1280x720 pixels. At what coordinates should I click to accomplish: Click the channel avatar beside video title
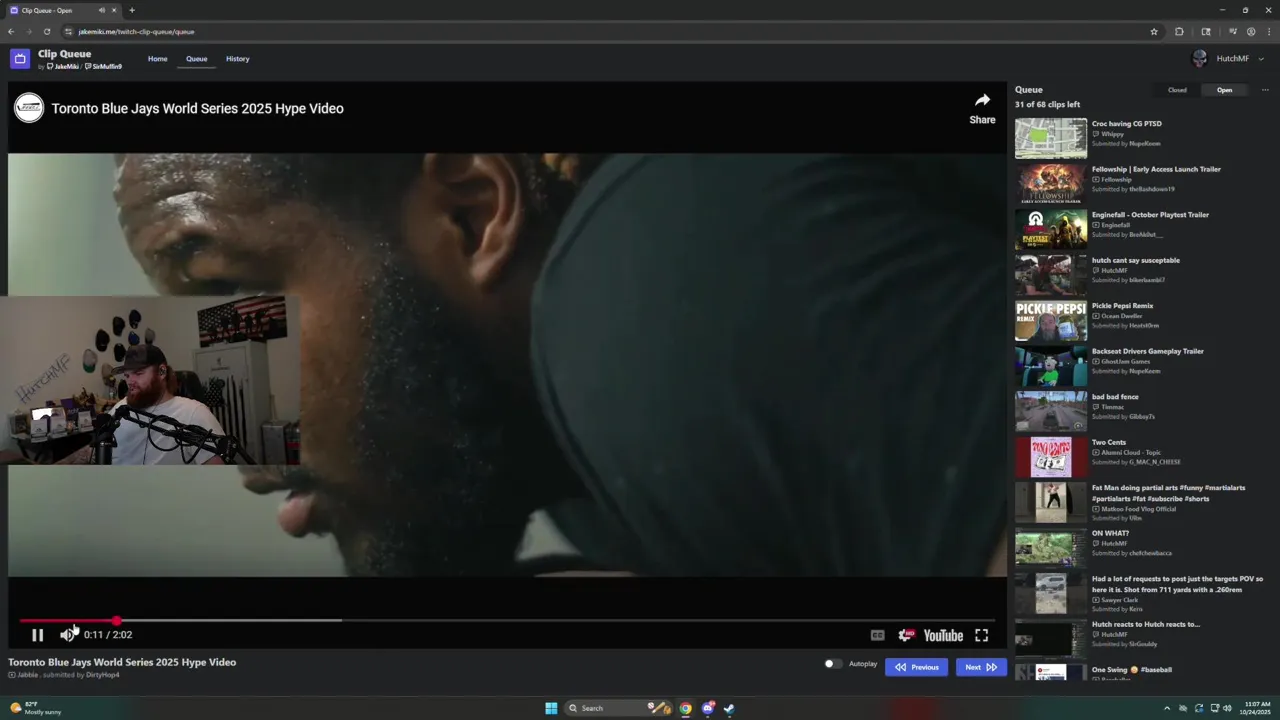point(29,108)
